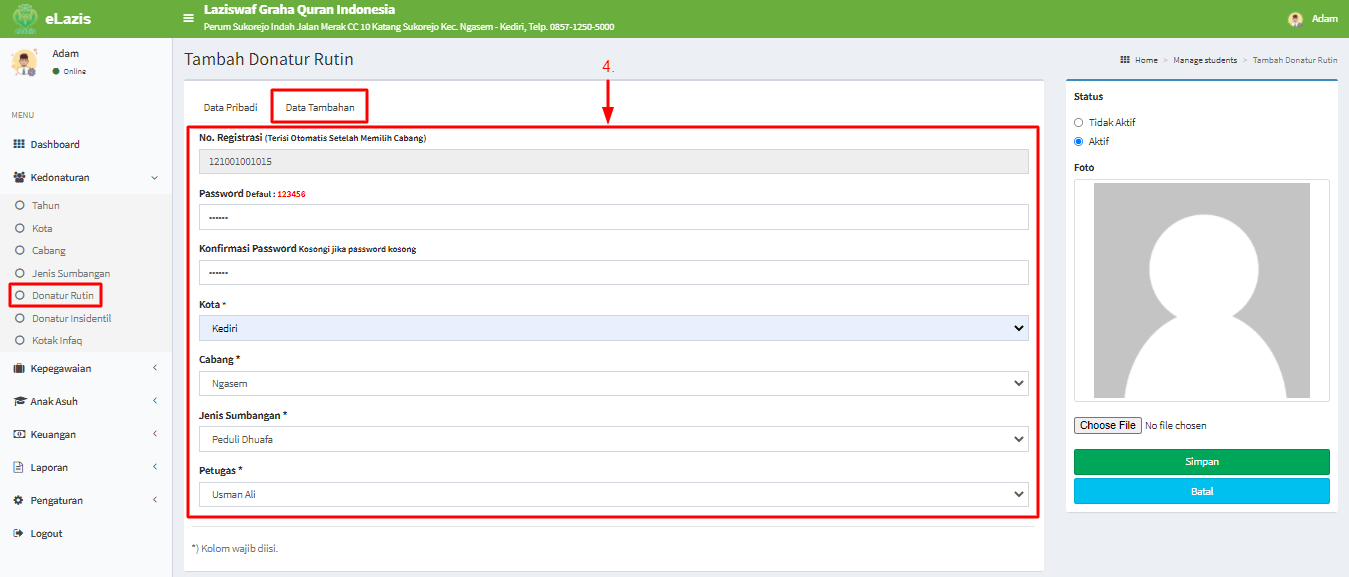Image resolution: width=1349 pixels, height=577 pixels.
Task: Click the Choose File button
Action: pos(1108,425)
